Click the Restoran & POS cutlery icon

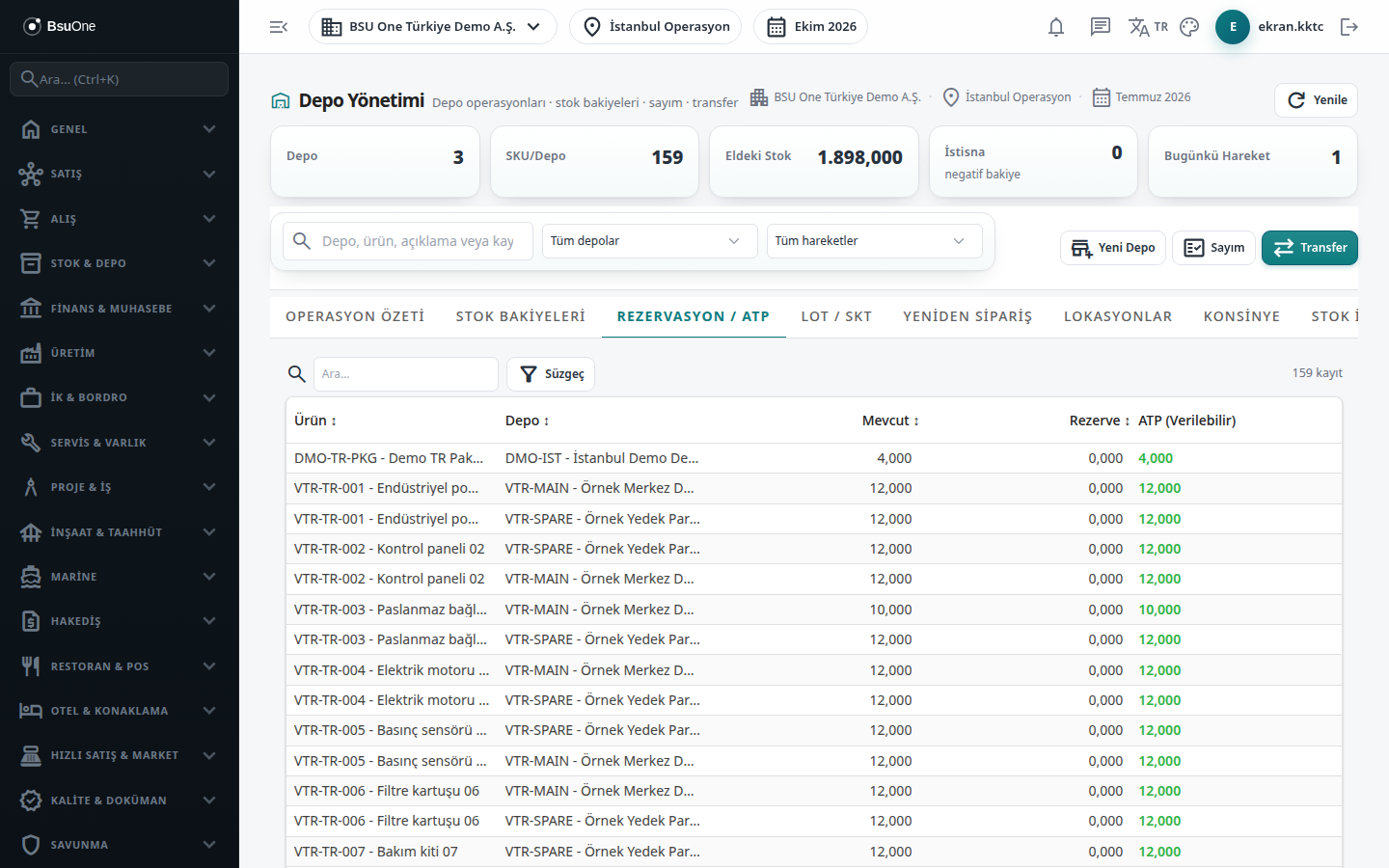pos(31,666)
